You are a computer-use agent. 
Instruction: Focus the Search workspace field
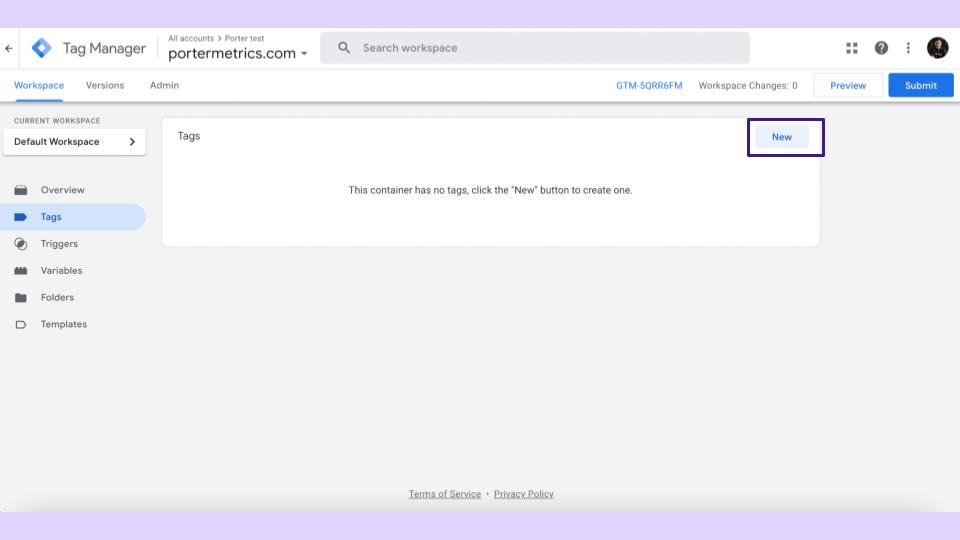(534, 48)
